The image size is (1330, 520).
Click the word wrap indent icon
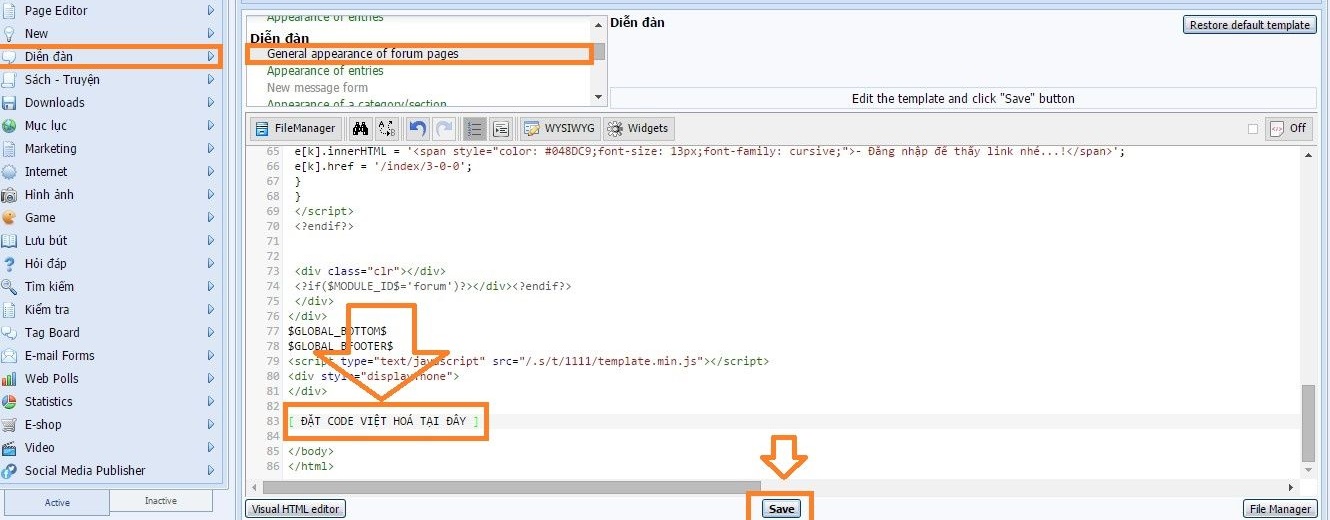[501, 129]
